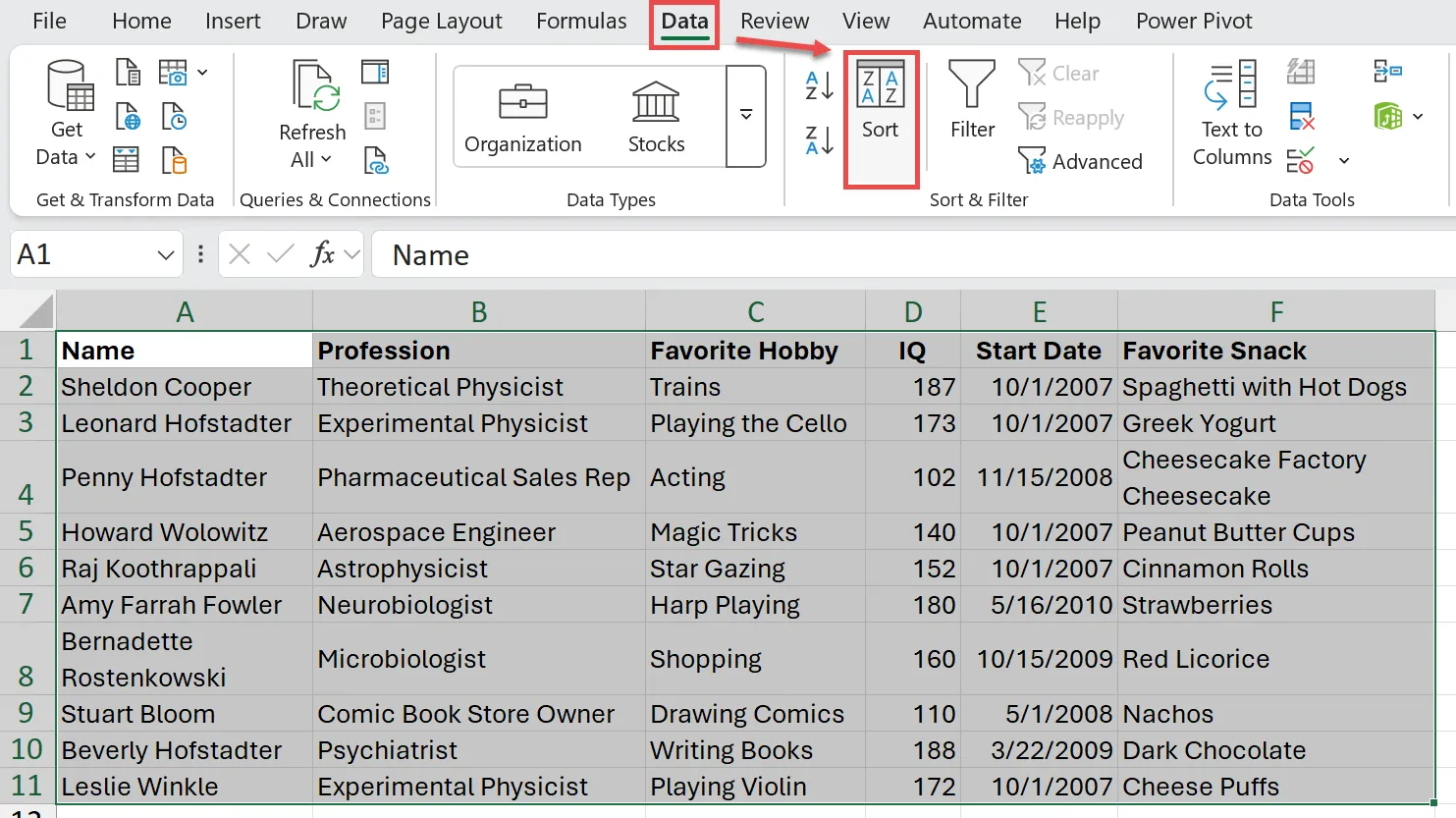Viewport: 1456px width, 818px height.
Task: Select Sort A to Z
Action: point(818,86)
